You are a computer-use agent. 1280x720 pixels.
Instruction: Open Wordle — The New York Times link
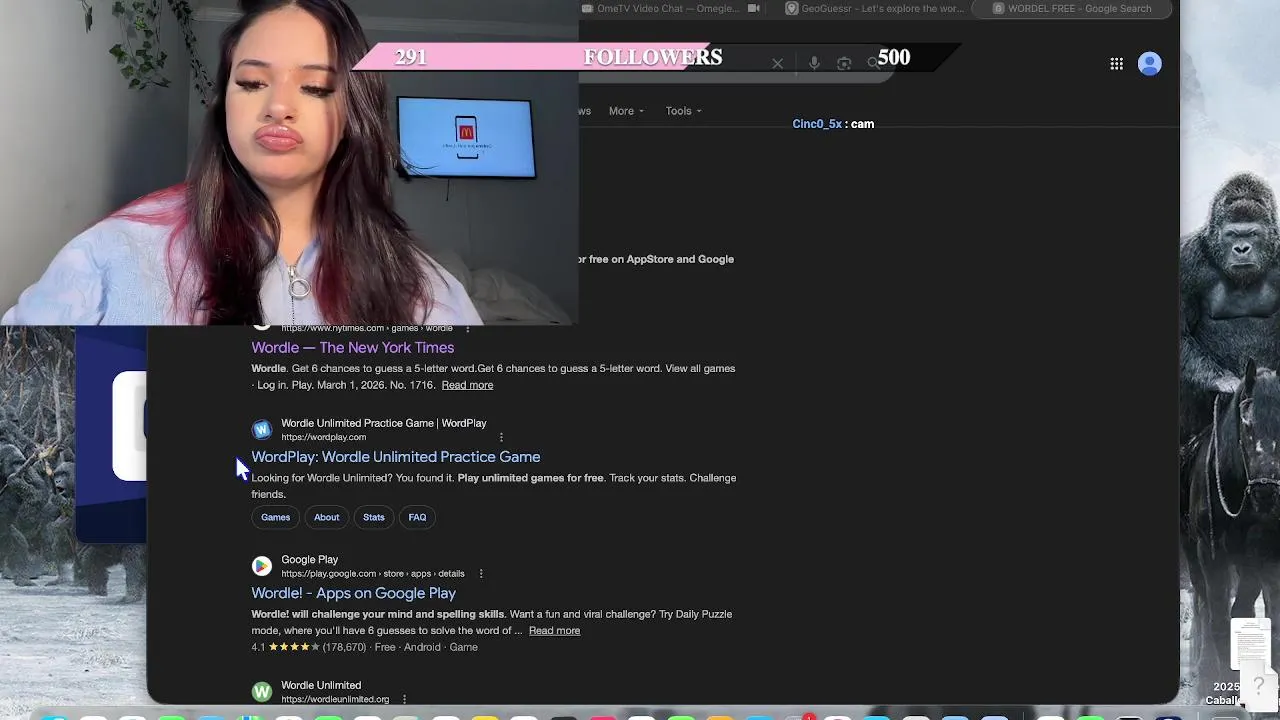tap(353, 347)
